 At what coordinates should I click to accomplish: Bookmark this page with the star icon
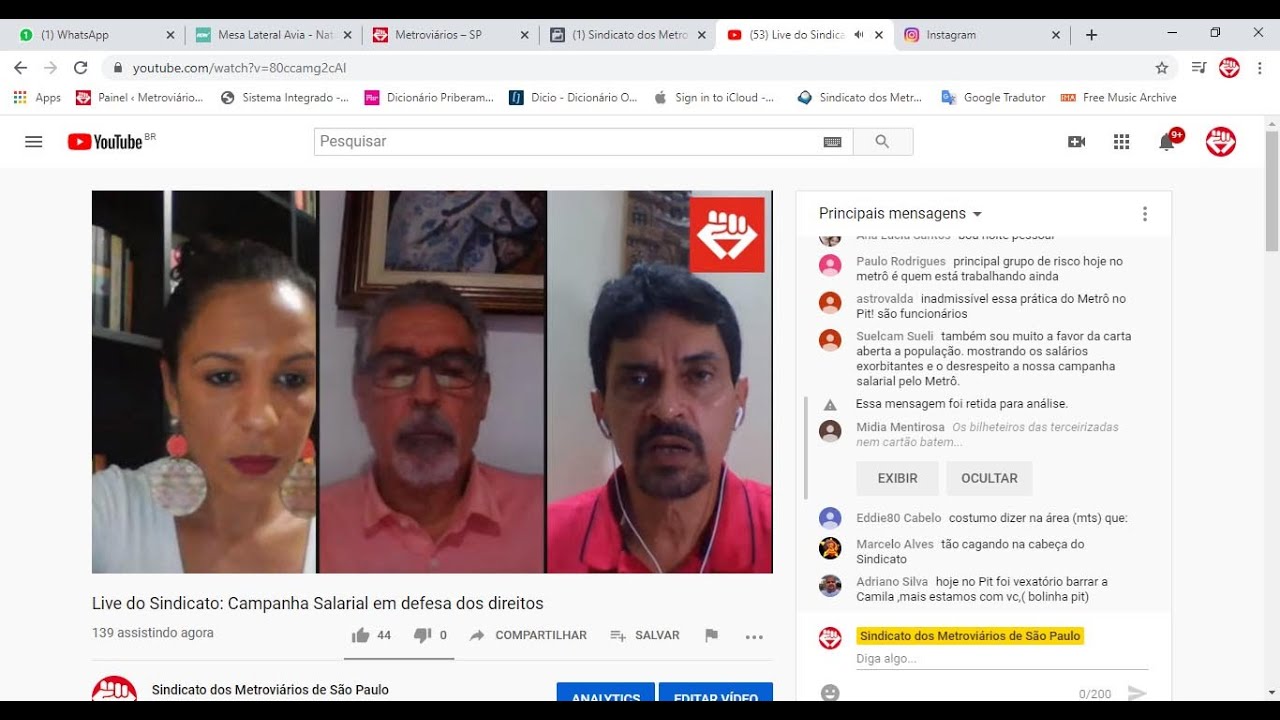point(1161,68)
